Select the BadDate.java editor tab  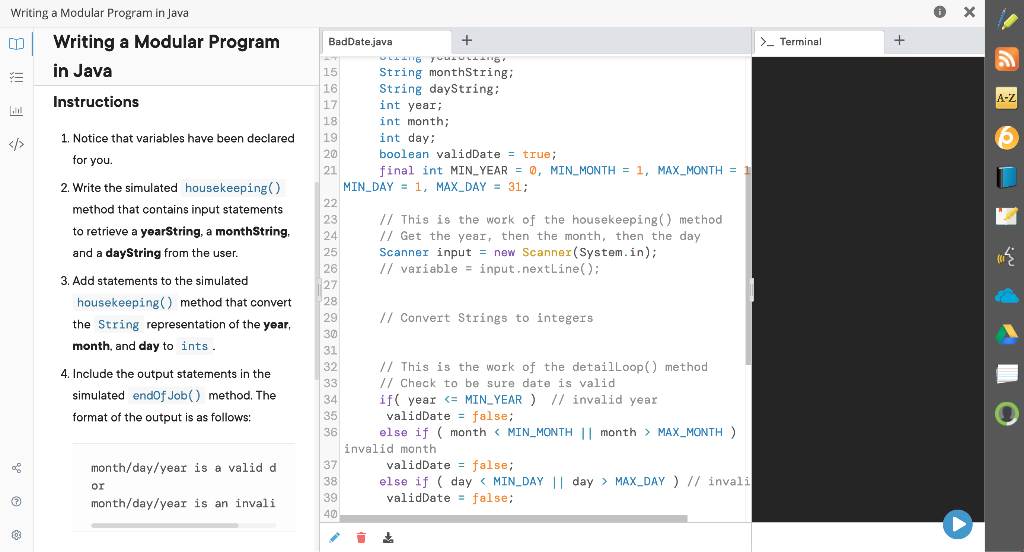pos(386,42)
